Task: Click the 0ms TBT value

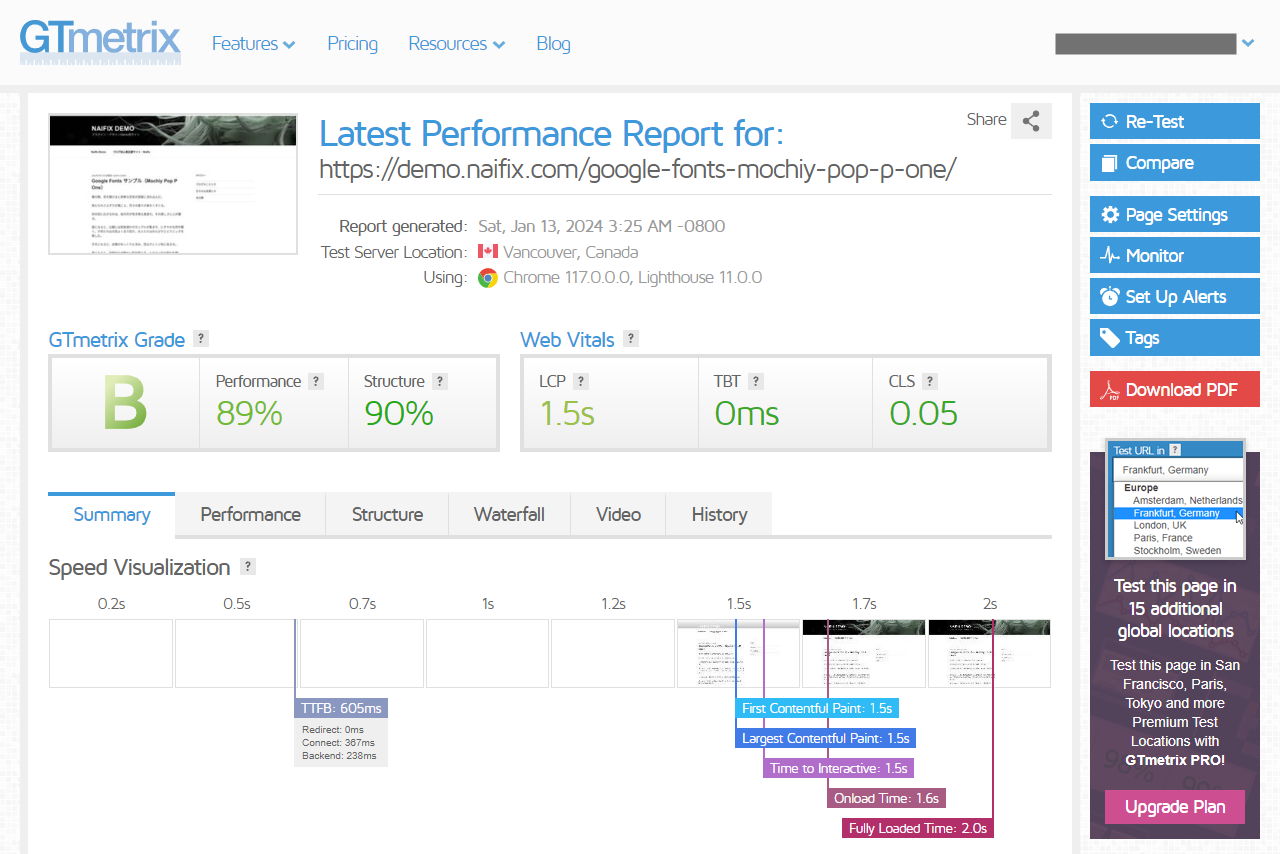Action: 746,413
